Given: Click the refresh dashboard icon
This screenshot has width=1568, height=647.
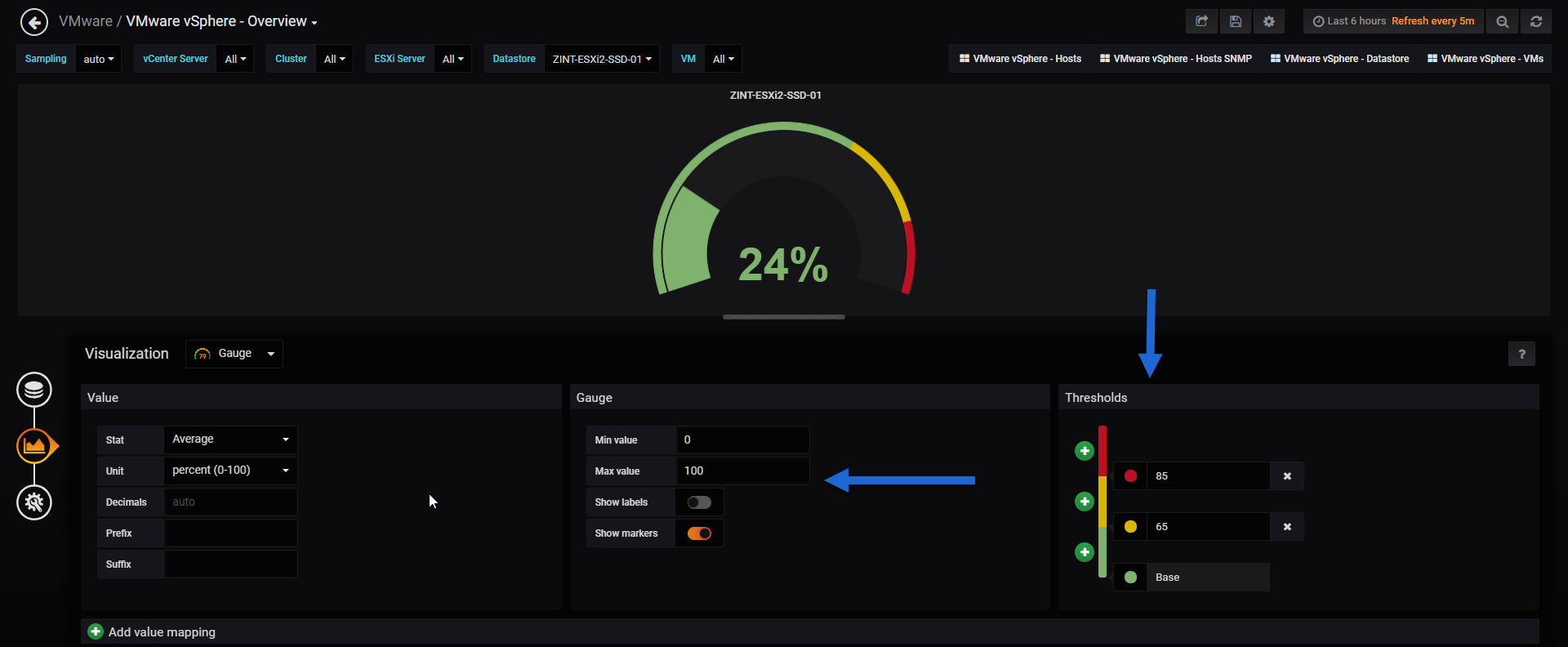Looking at the screenshot, I should [1536, 21].
